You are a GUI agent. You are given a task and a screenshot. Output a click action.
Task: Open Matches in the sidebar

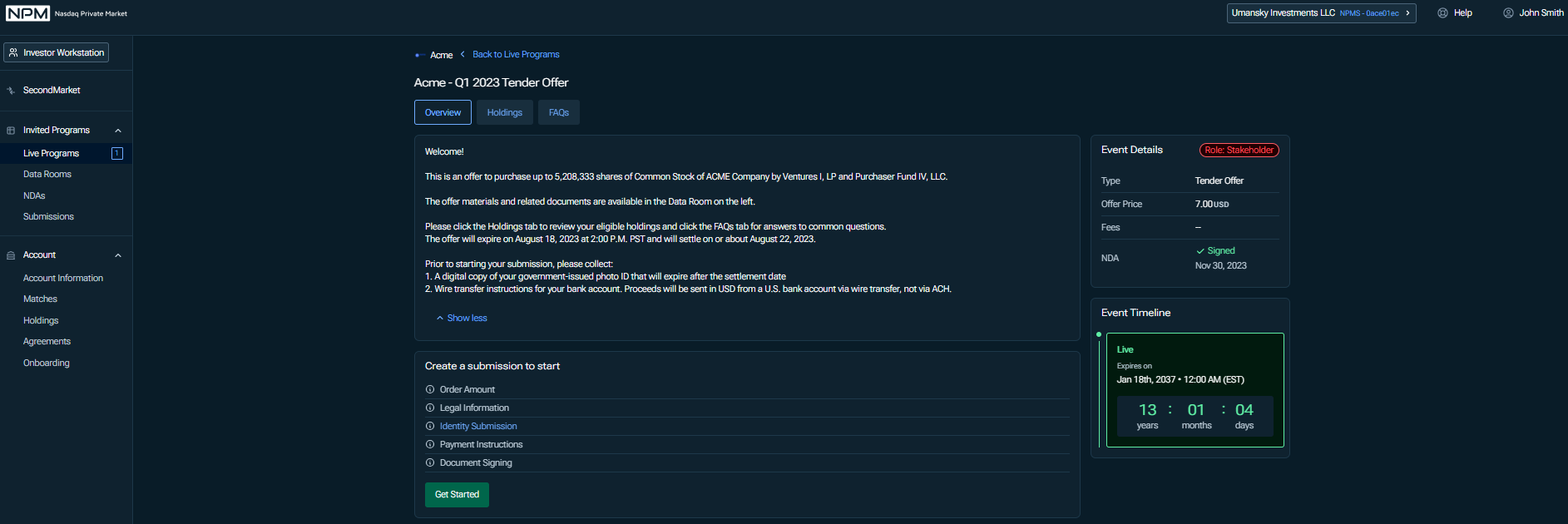click(40, 299)
